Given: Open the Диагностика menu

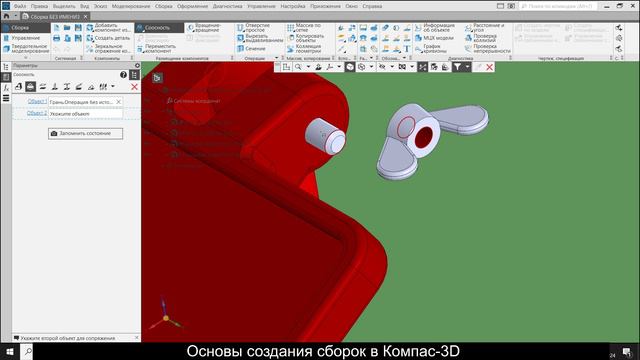Looking at the screenshot, I should pos(227,6).
